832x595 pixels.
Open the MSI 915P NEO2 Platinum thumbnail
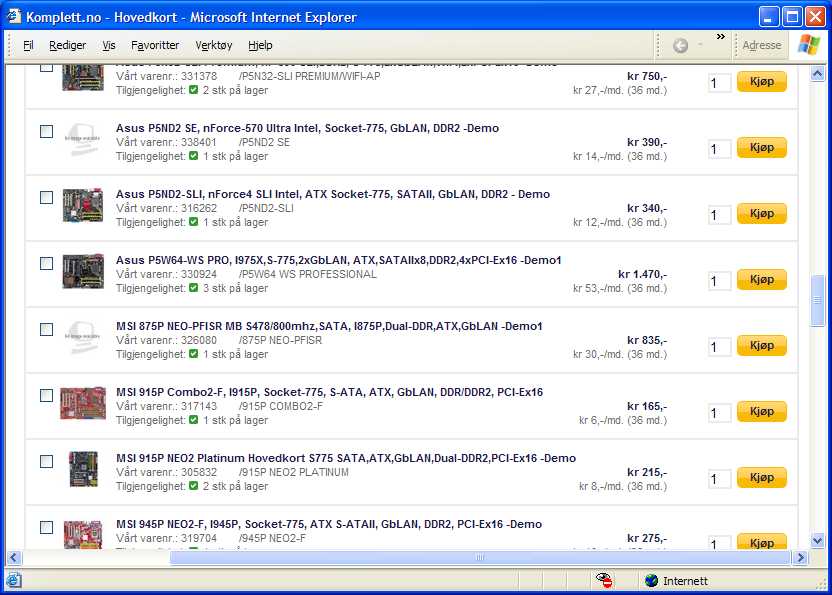[84, 469]
